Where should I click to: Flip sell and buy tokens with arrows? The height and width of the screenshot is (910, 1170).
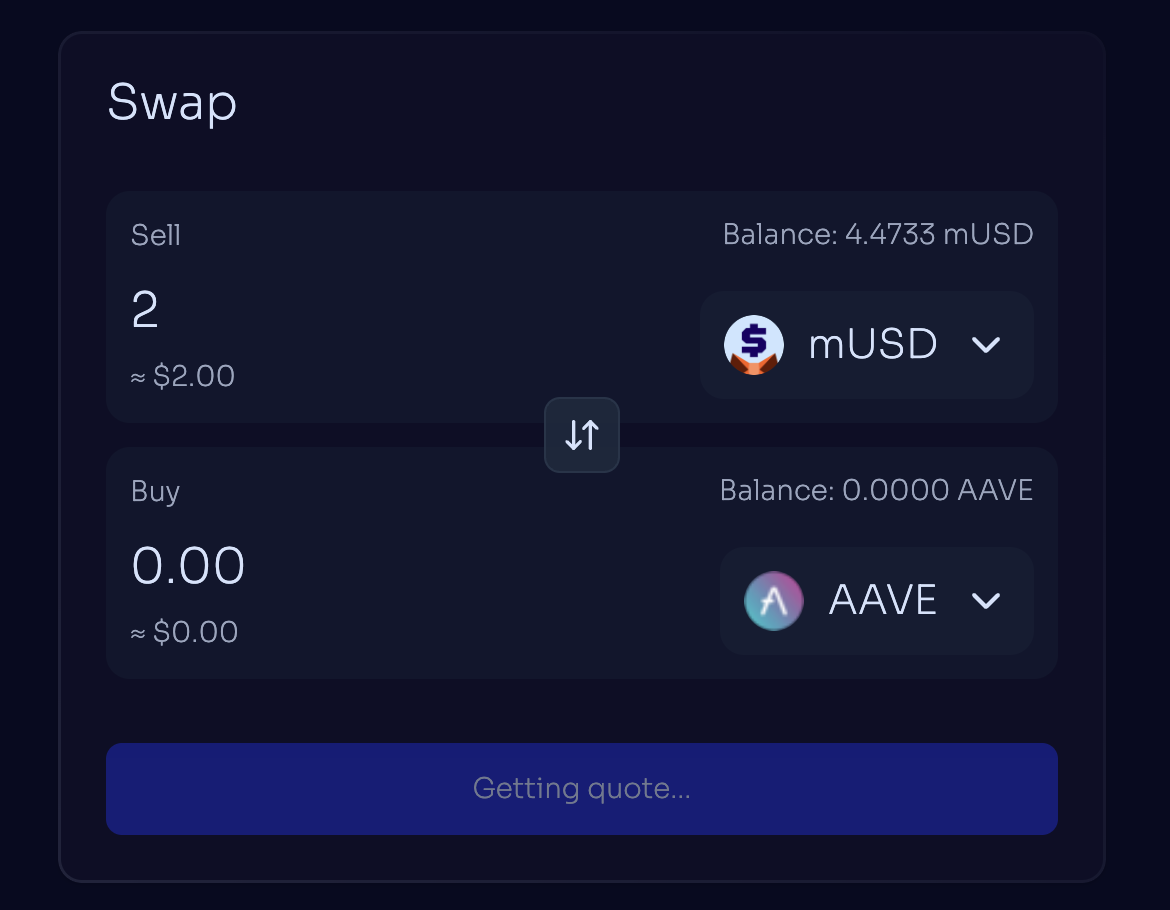point(582,435)
